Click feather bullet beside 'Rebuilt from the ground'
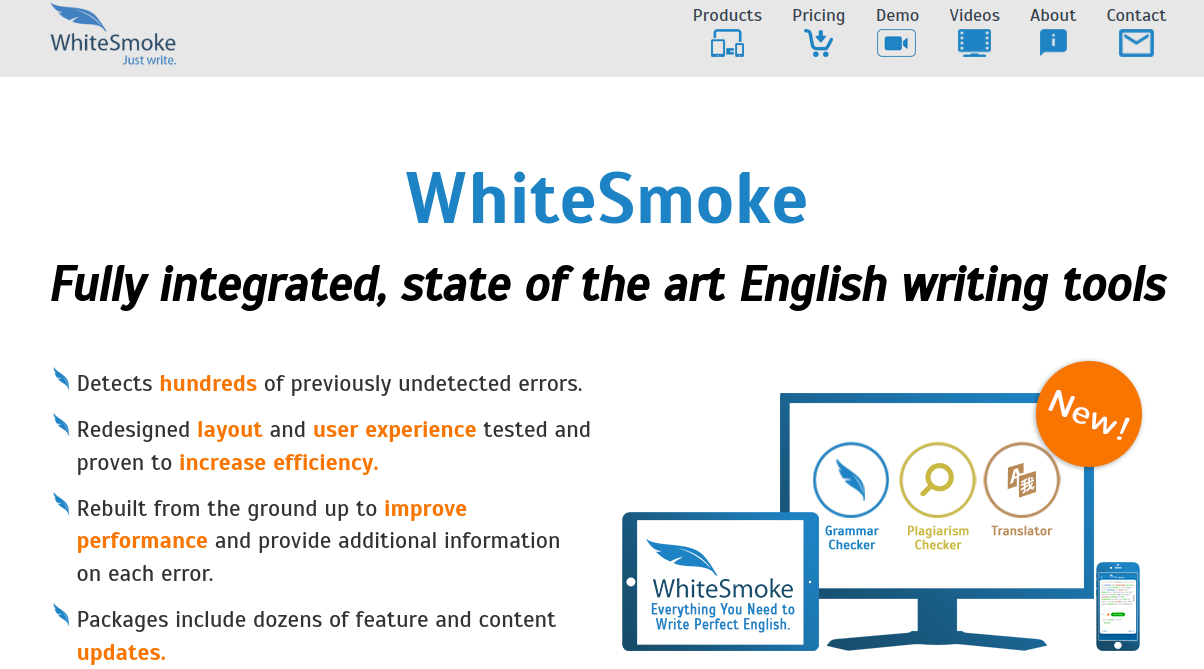 61,505
